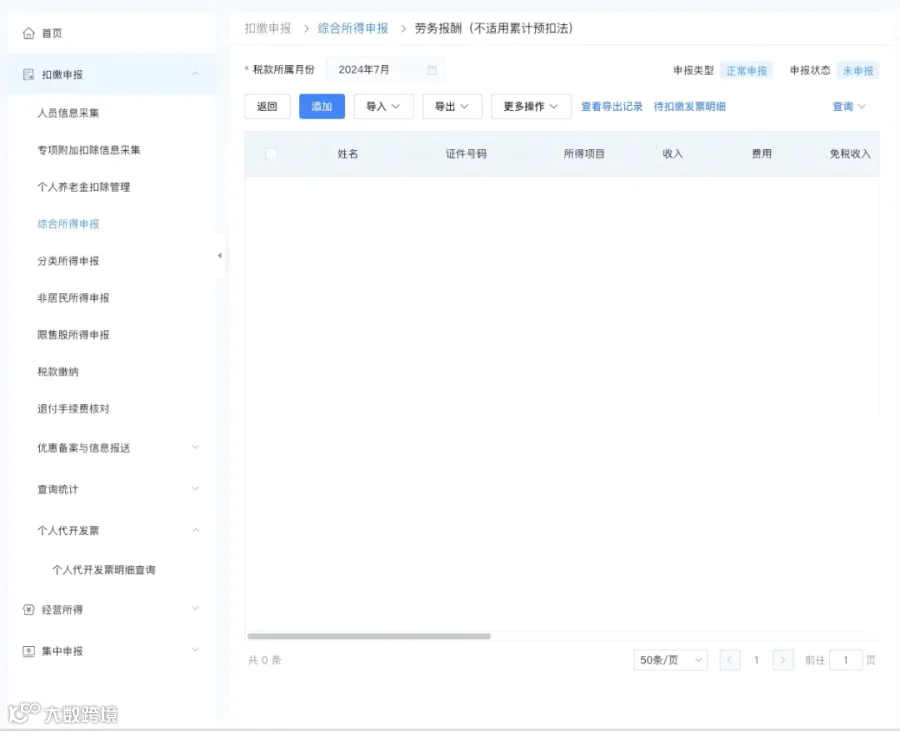900x731 pixels.
Task: Select 综合所得申报 in the sidebar
Action: [68, 224]
